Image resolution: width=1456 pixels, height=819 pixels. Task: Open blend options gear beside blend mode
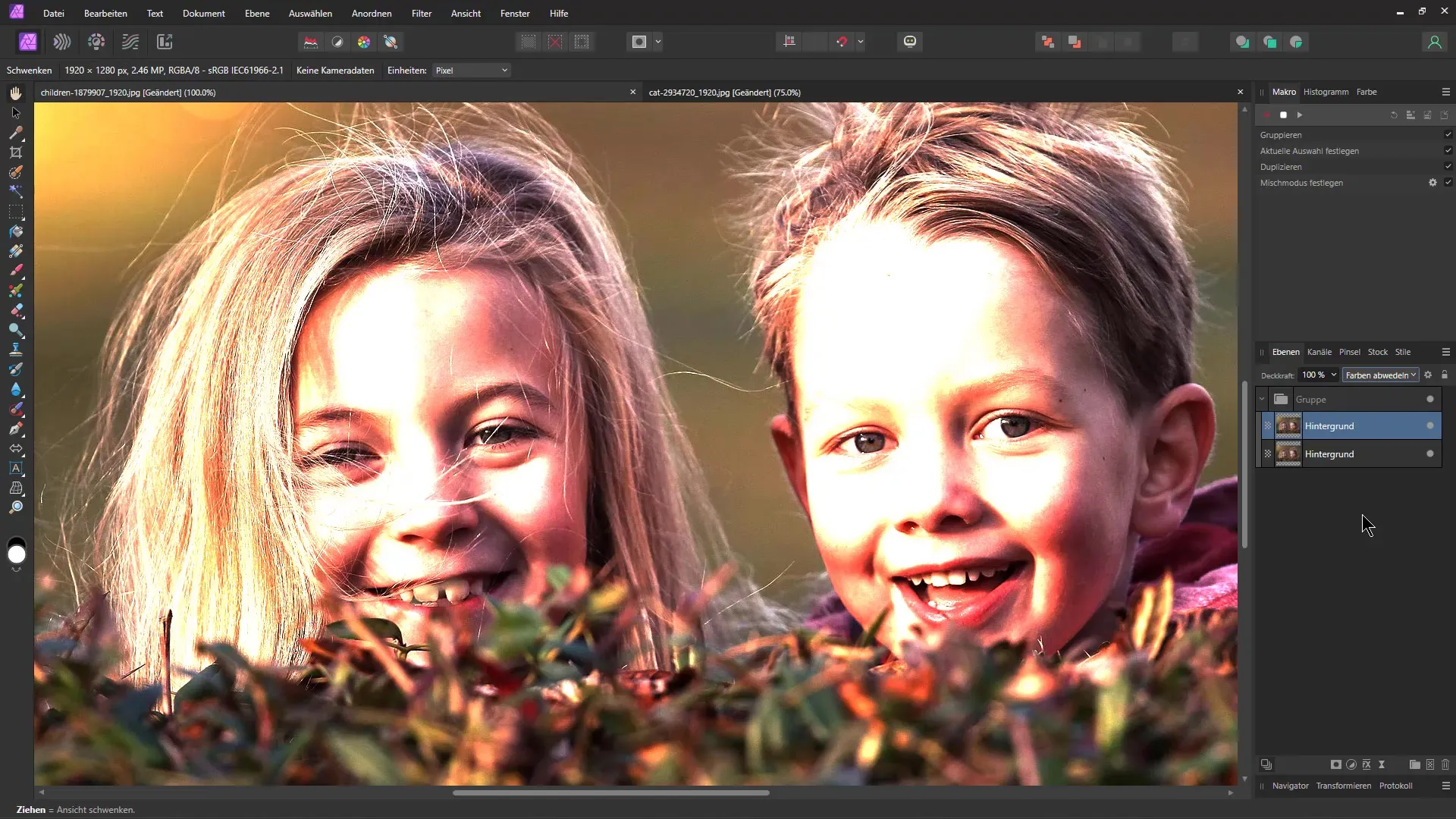tap(1428, 375)
